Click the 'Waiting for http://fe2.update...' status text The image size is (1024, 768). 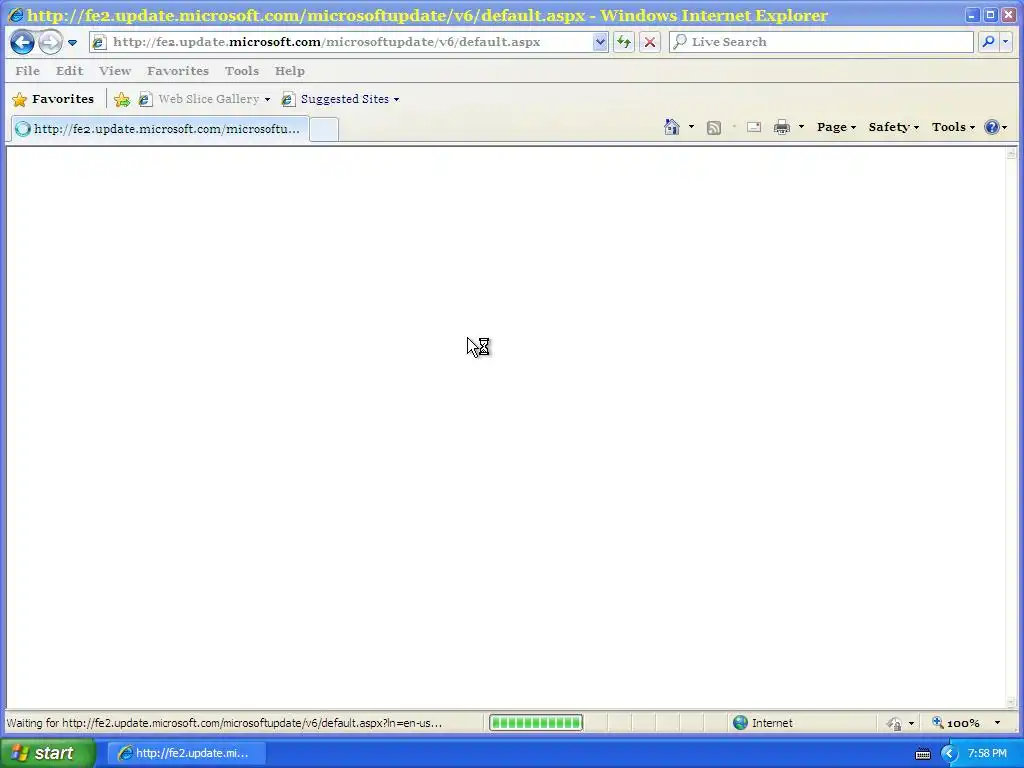tap(224, 723)
